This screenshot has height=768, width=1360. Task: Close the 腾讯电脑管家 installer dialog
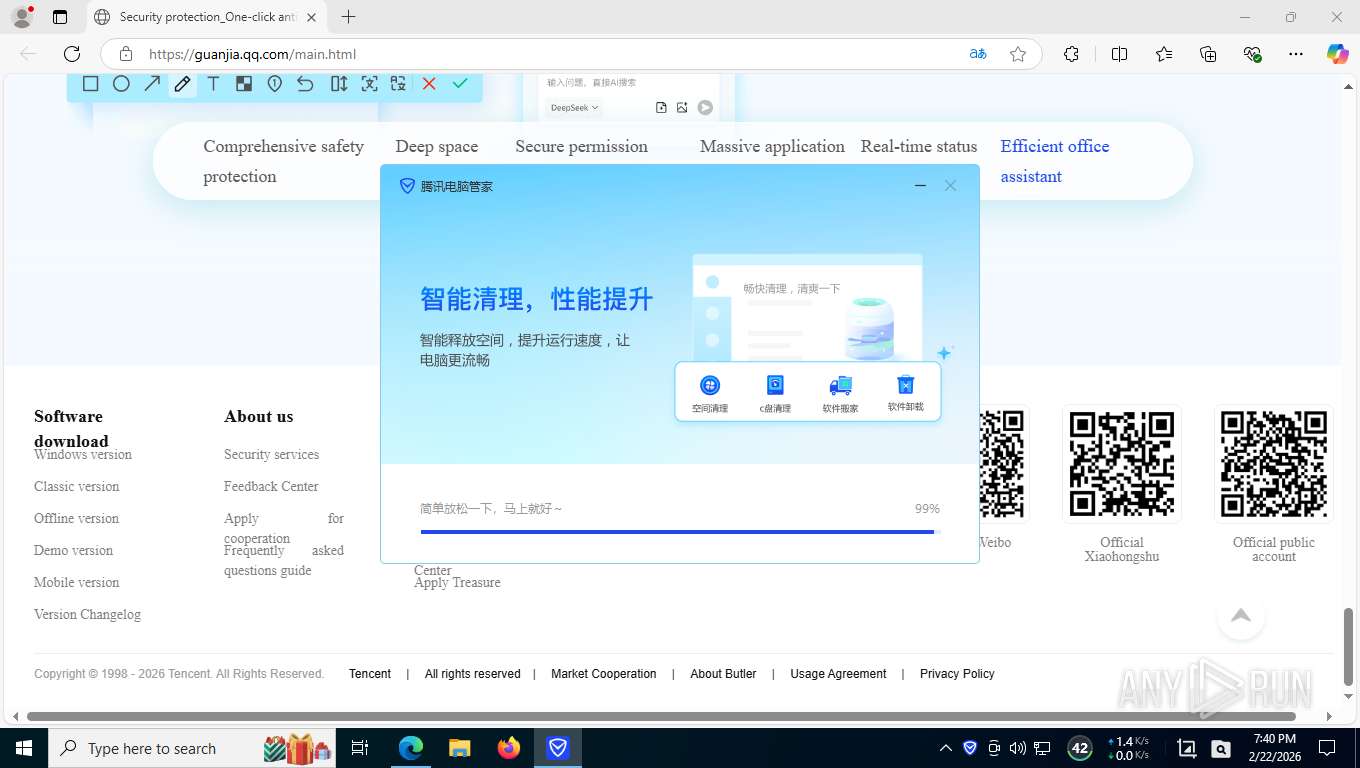950,185
